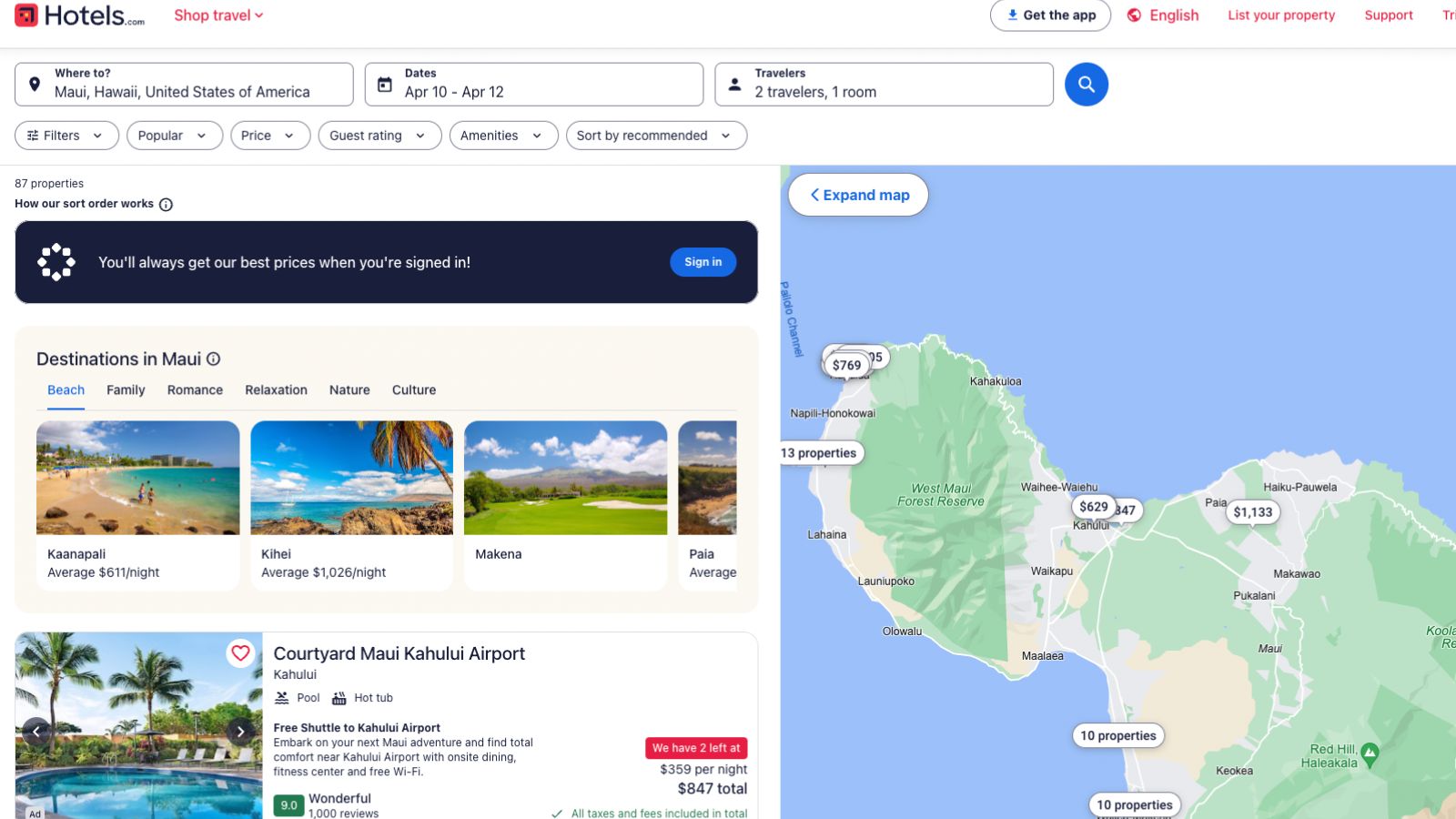Open the List your property link
The width and height of the screenshot is (1456, 819).
tap(1280, 15)
